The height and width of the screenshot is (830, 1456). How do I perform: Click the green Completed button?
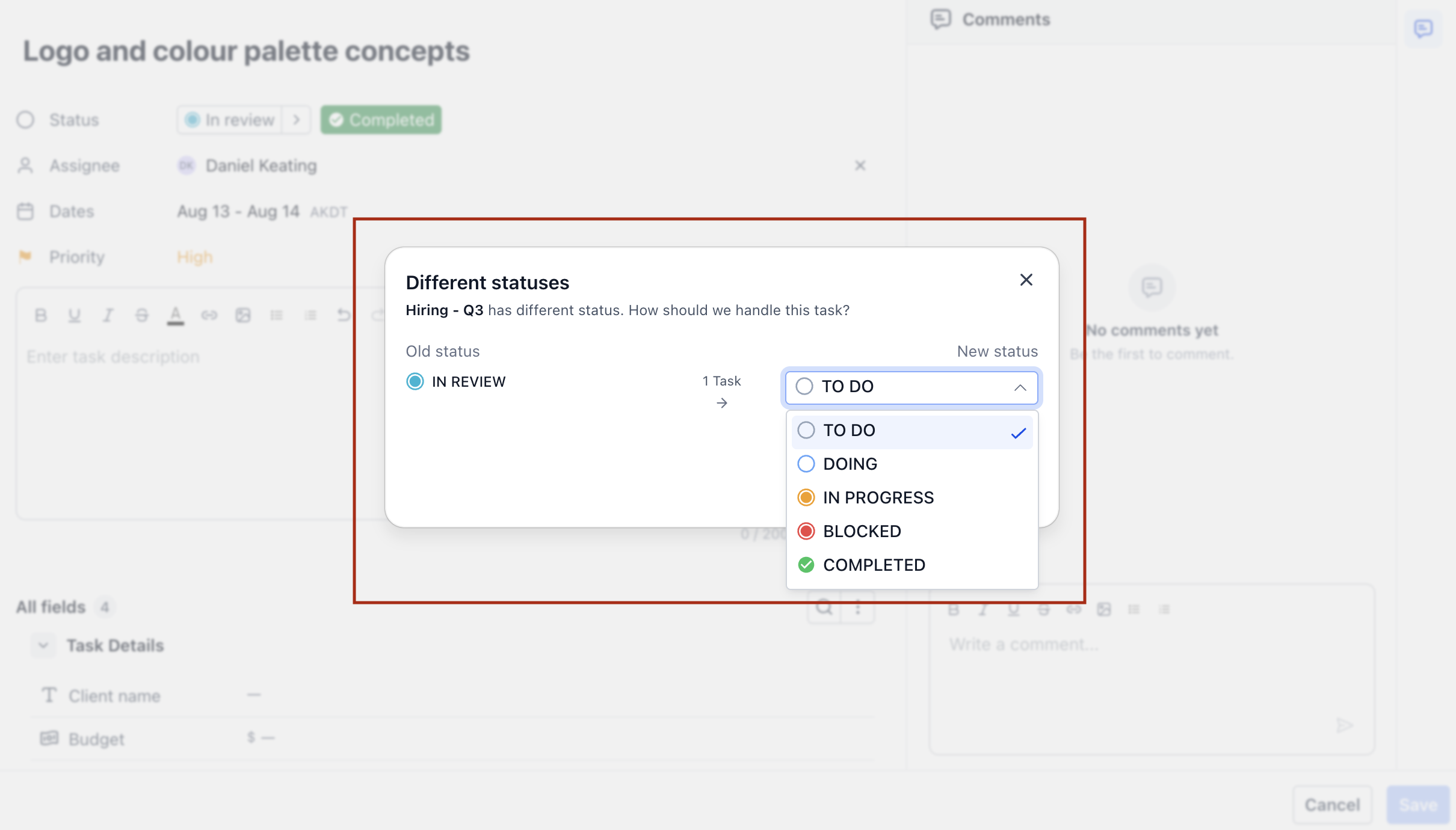coord(381,120)
